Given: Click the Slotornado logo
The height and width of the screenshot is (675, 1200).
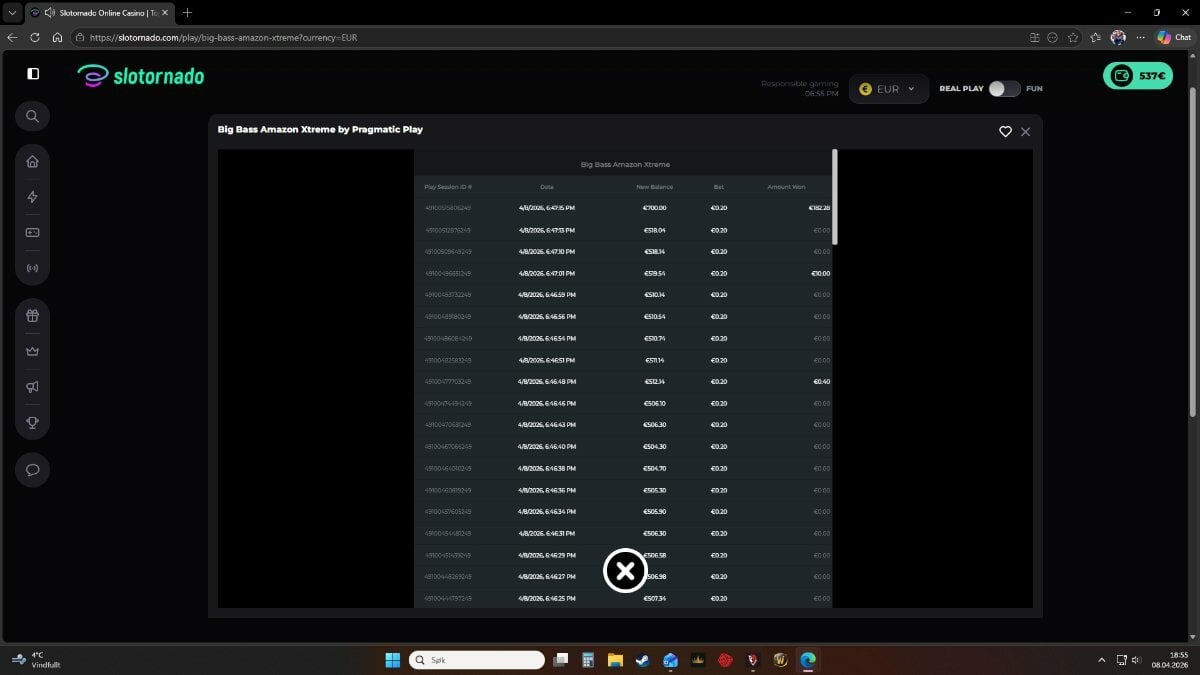Looking at the screenshot, I should pyautogui.click(x=141, y=75).
